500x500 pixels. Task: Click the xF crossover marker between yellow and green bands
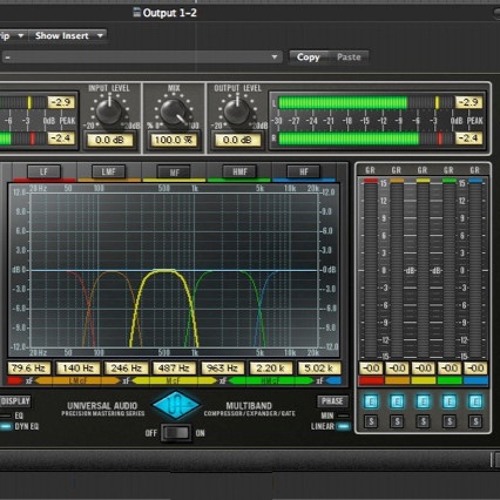pyautogui.click(x=223, y=380)
